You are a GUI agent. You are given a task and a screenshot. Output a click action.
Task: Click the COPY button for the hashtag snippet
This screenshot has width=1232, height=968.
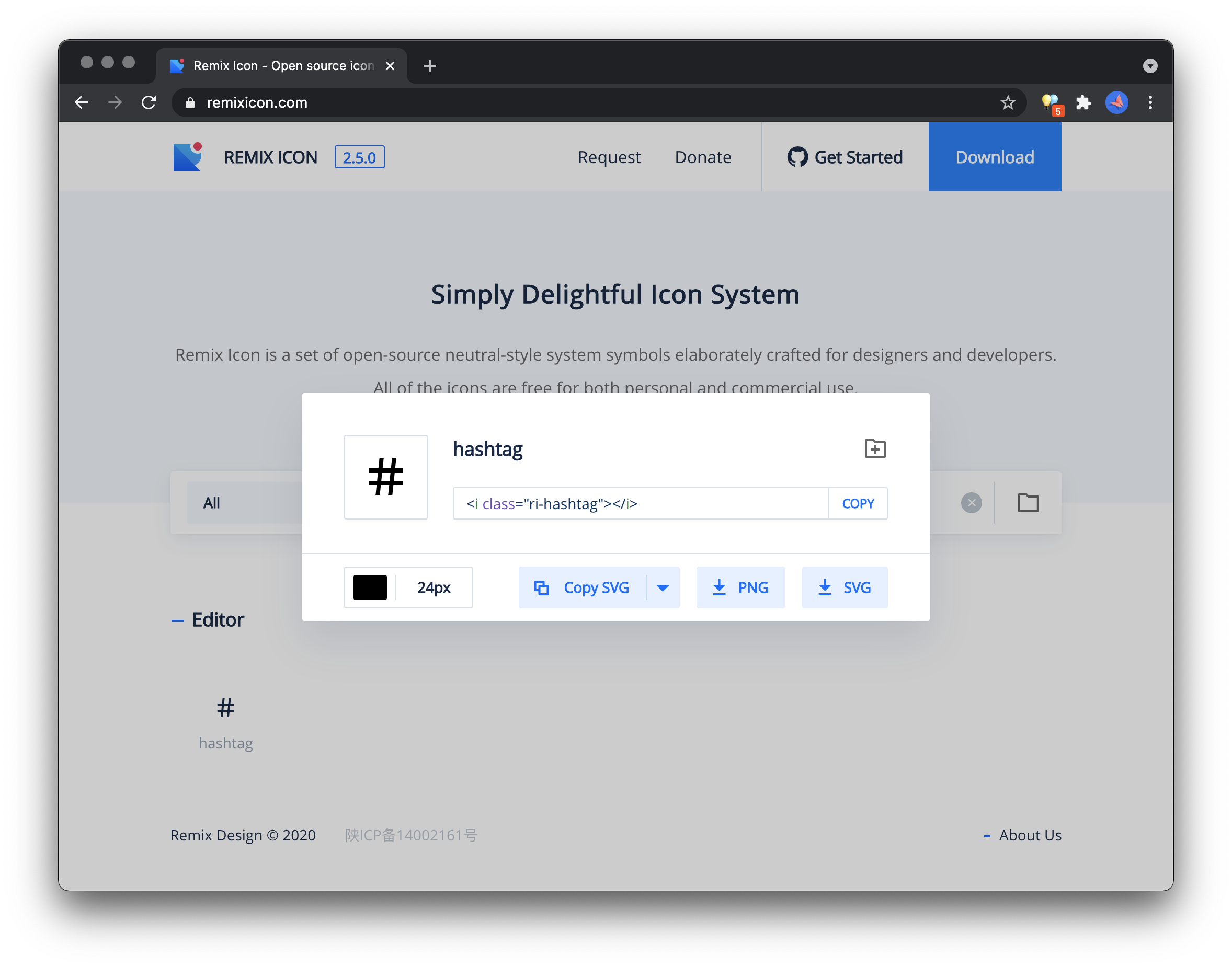tap(858, 503)
